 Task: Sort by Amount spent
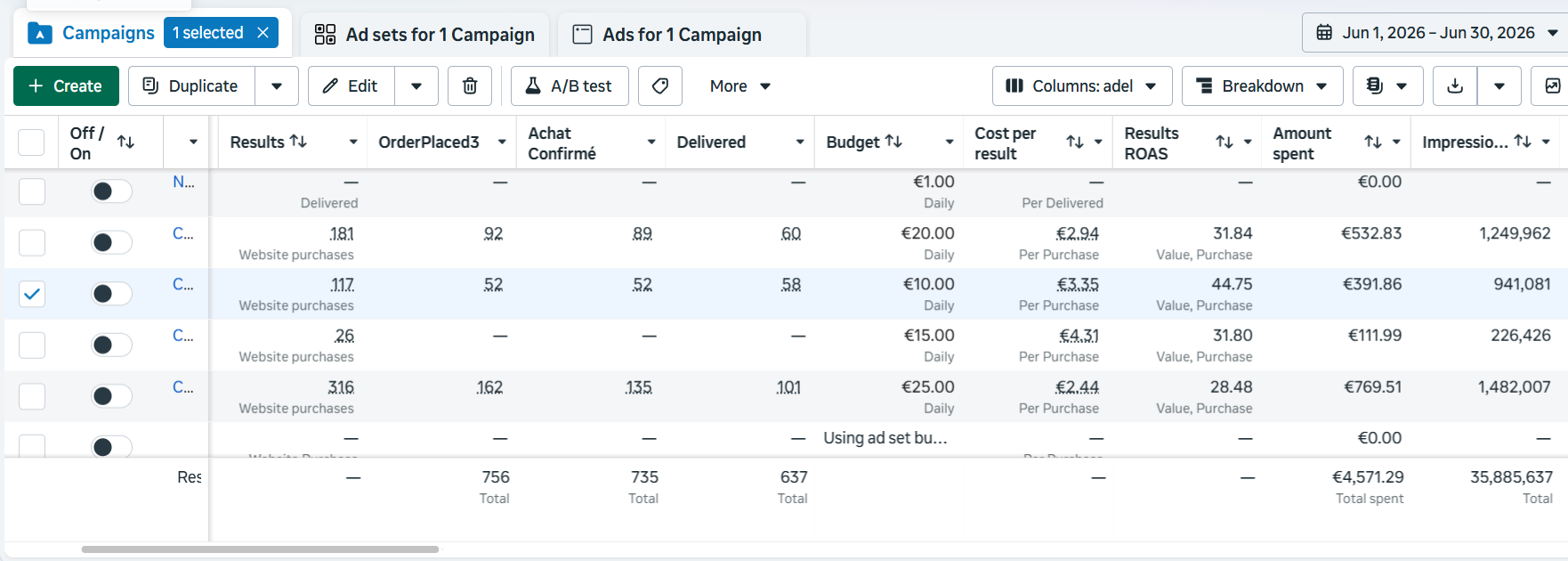(x=1373, y=142)
